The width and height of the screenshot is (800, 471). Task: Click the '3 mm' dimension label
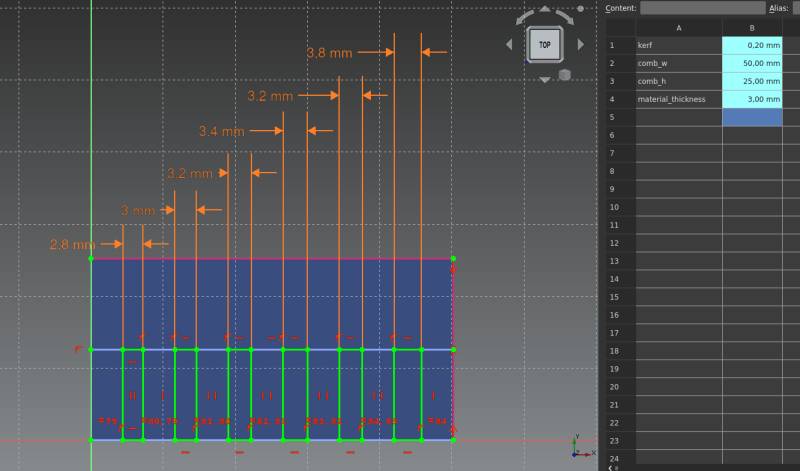click(137, 210)
